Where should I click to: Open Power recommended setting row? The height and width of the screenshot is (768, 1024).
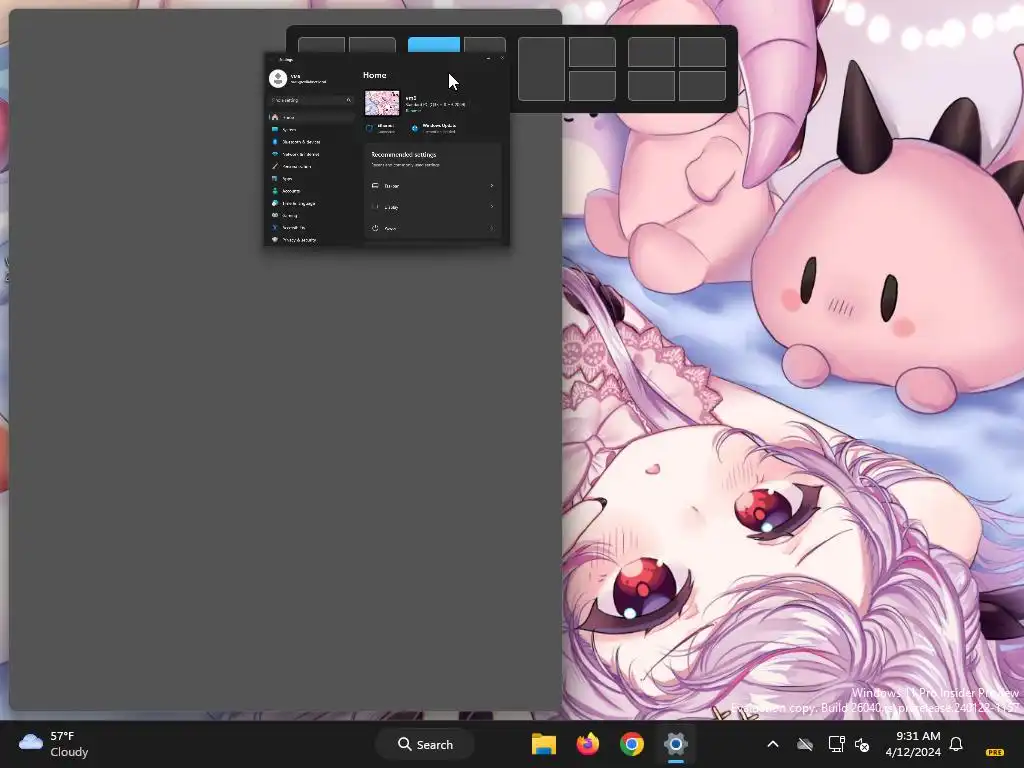click(433, 229)
